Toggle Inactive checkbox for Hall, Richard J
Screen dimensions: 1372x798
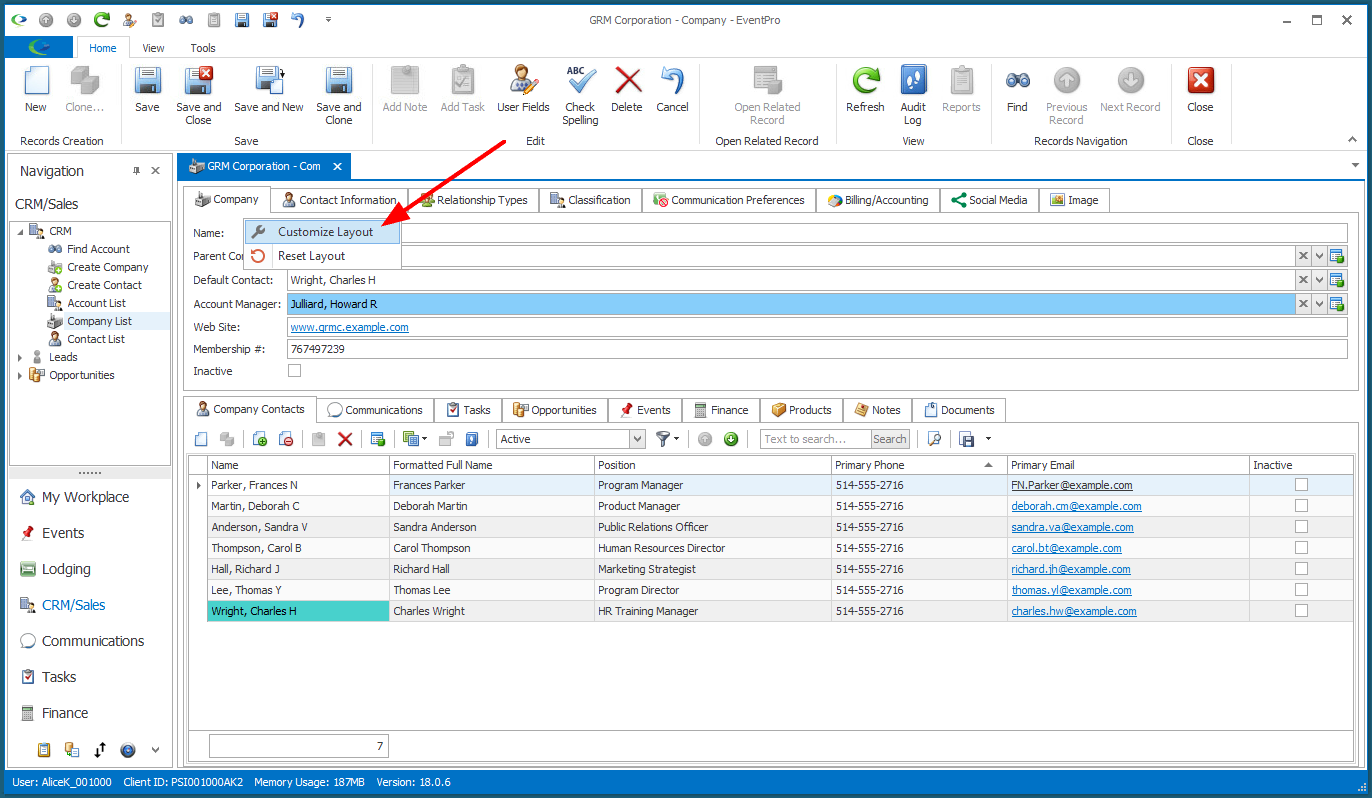tap(1301, 569)
